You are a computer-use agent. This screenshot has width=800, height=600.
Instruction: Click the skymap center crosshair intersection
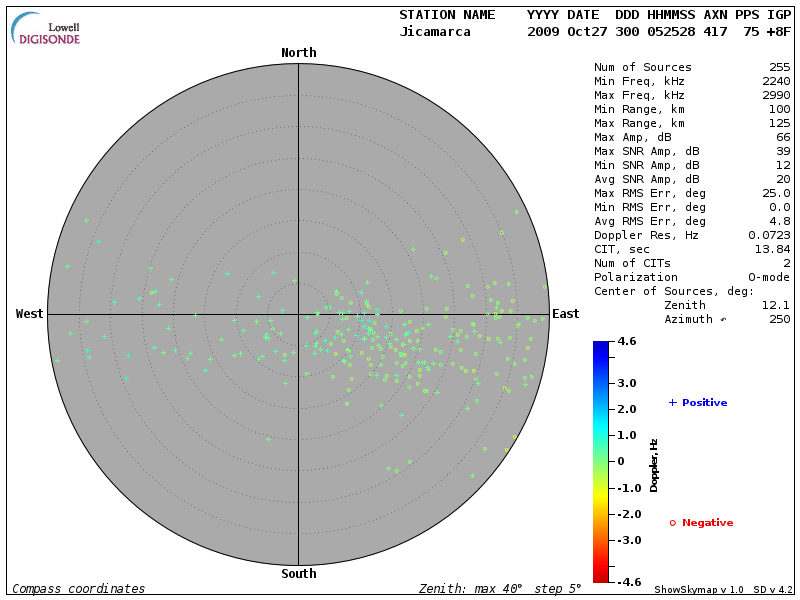(298, 314)
